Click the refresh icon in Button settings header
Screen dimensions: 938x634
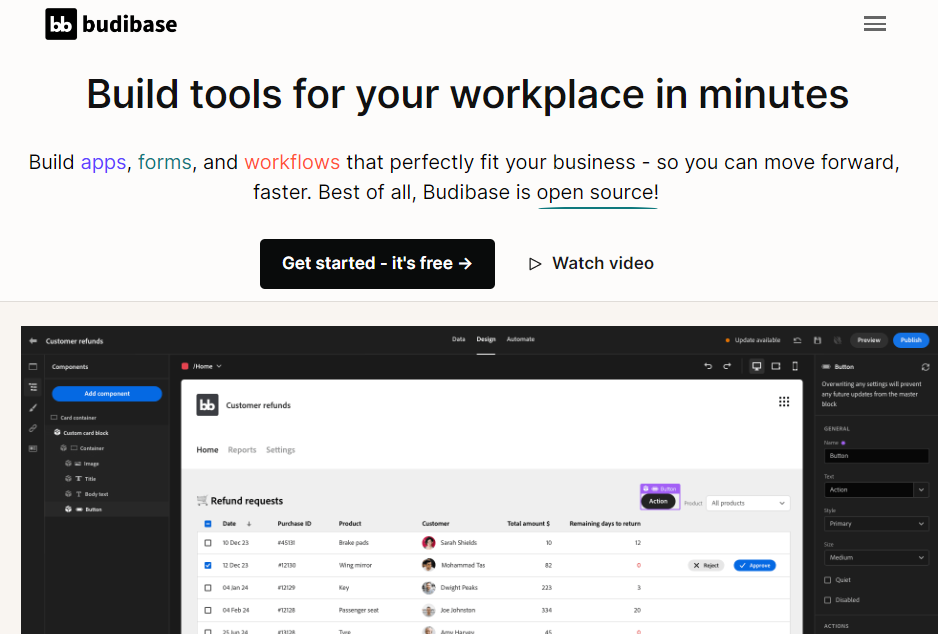925,367
